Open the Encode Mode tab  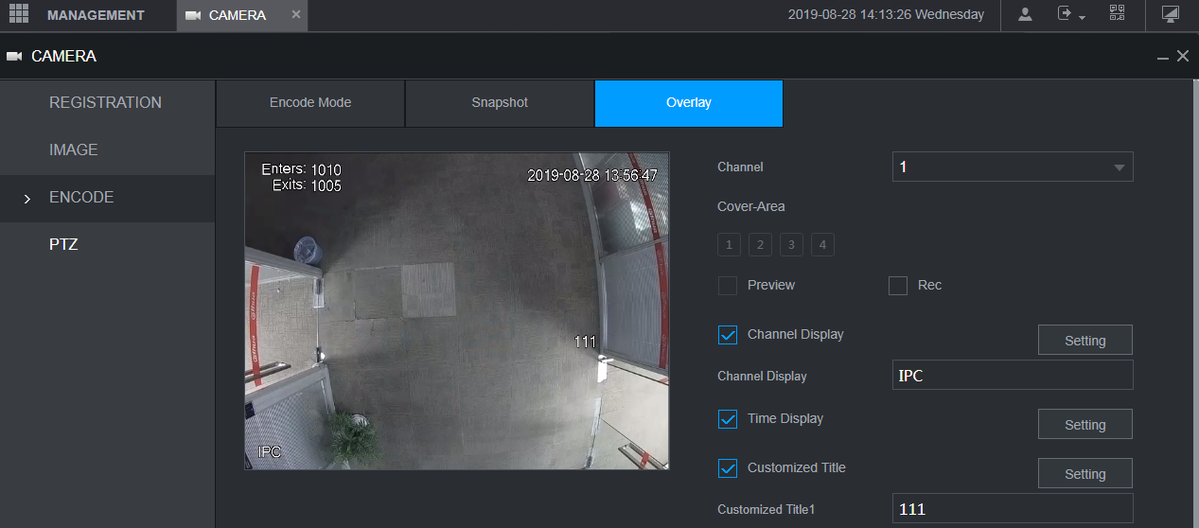click(x=310, y=103)
